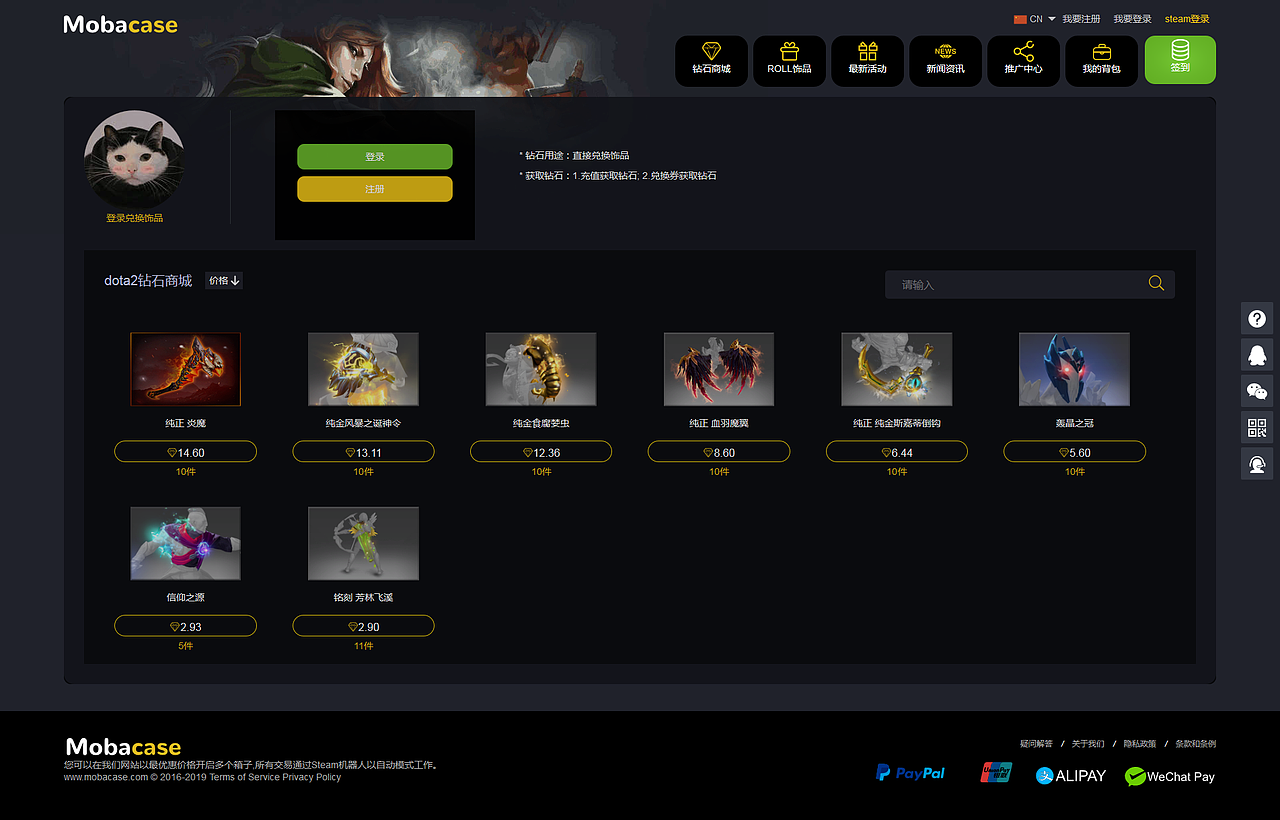Image resolution: width=1280 pixels, height=820 pixels.
Task: Open the 推广中心 promotion center
Action: pyautogui.click(x=1023, y=61)
